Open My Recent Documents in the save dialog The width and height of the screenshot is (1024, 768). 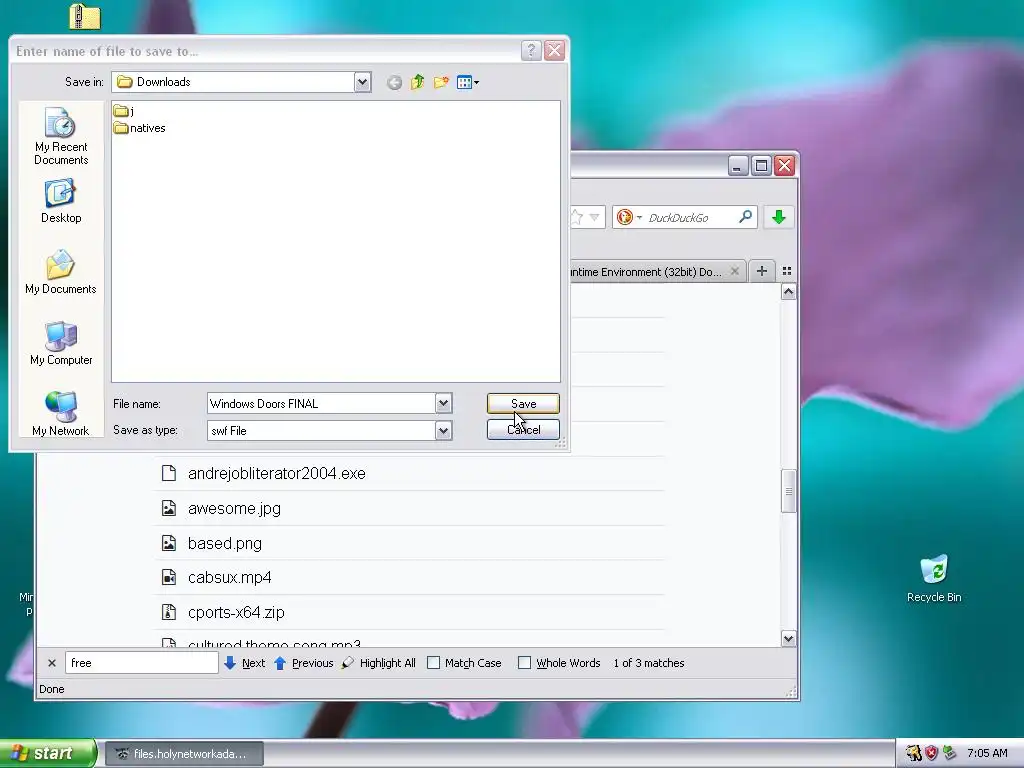pyautogui.click(x=61, y=136)
